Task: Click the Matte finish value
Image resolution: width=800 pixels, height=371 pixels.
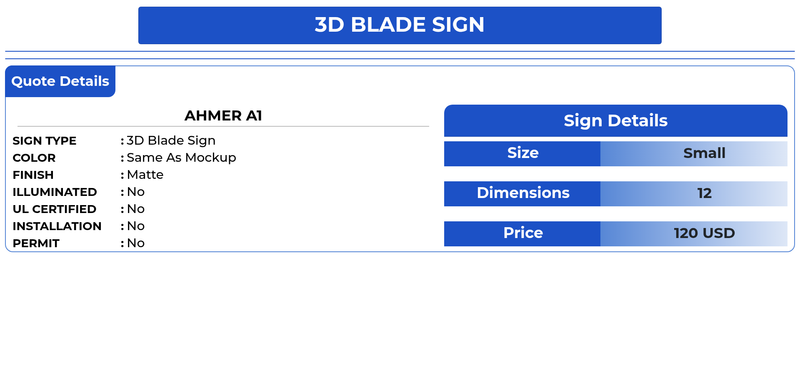Action: pos(145,175)
